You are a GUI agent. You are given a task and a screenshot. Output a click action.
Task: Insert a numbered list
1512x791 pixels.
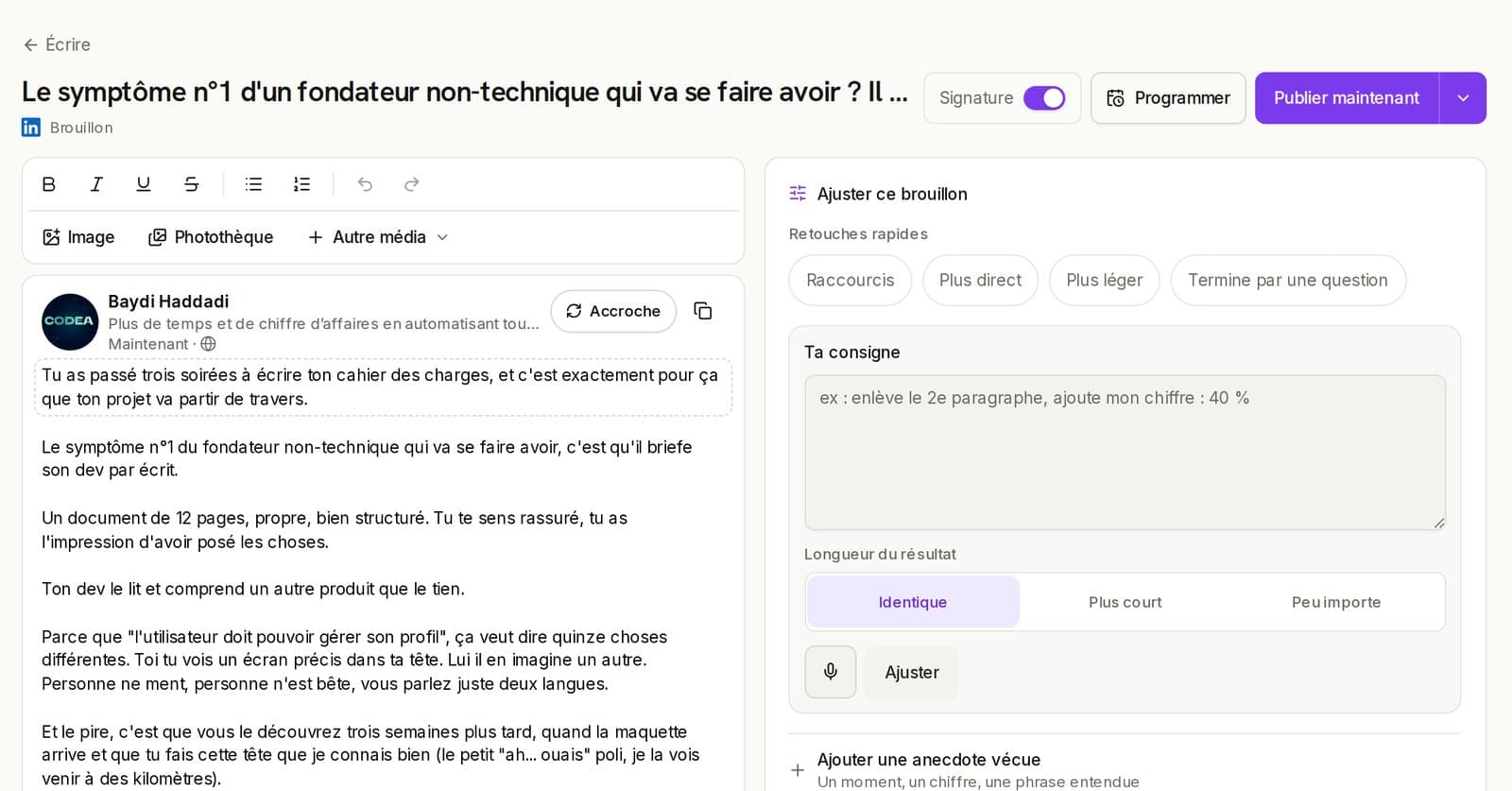coord(301,184)
